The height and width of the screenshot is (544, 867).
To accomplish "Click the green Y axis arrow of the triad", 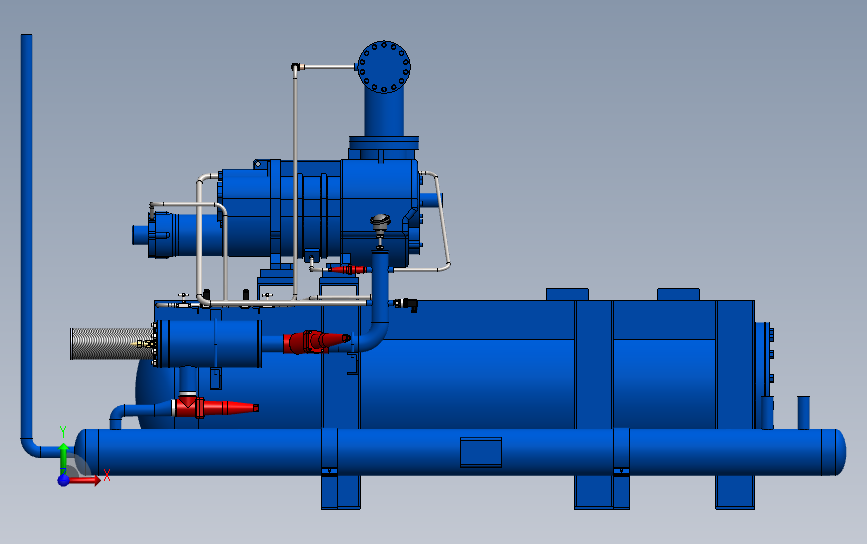I will coord(64,458).
